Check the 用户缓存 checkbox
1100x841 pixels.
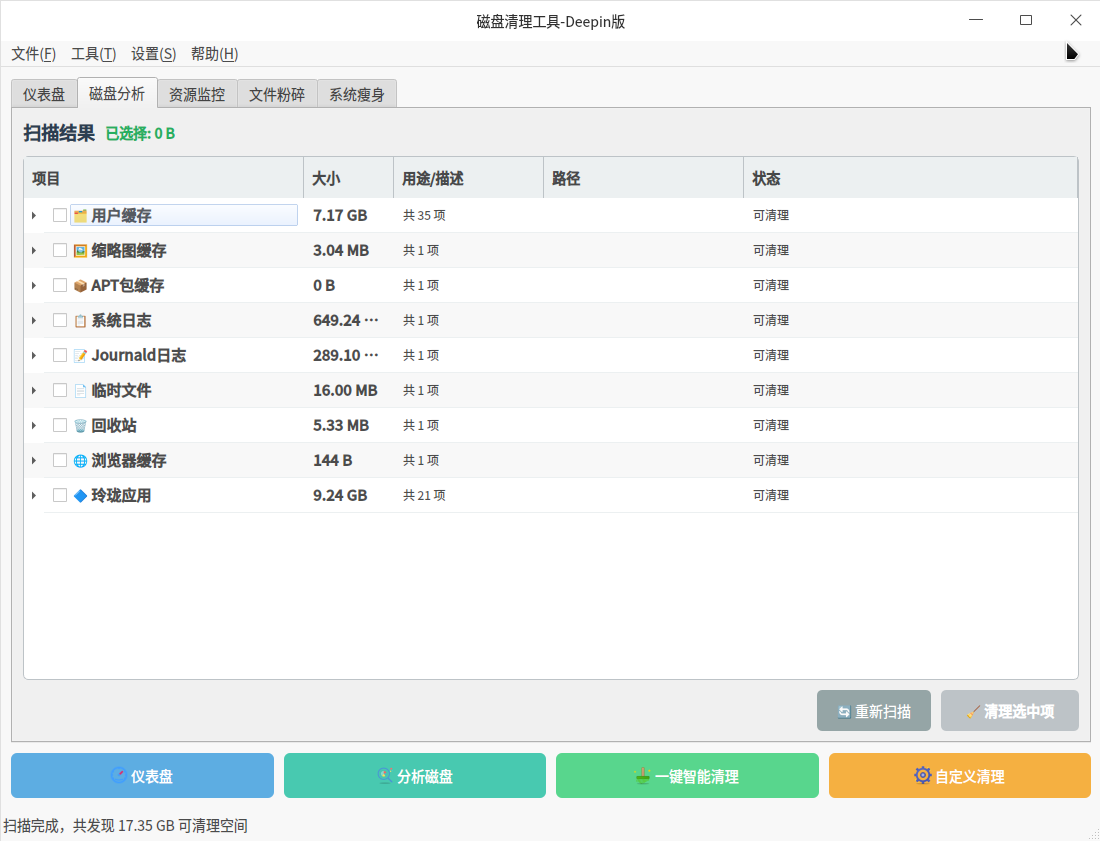(x=60, y=215)
